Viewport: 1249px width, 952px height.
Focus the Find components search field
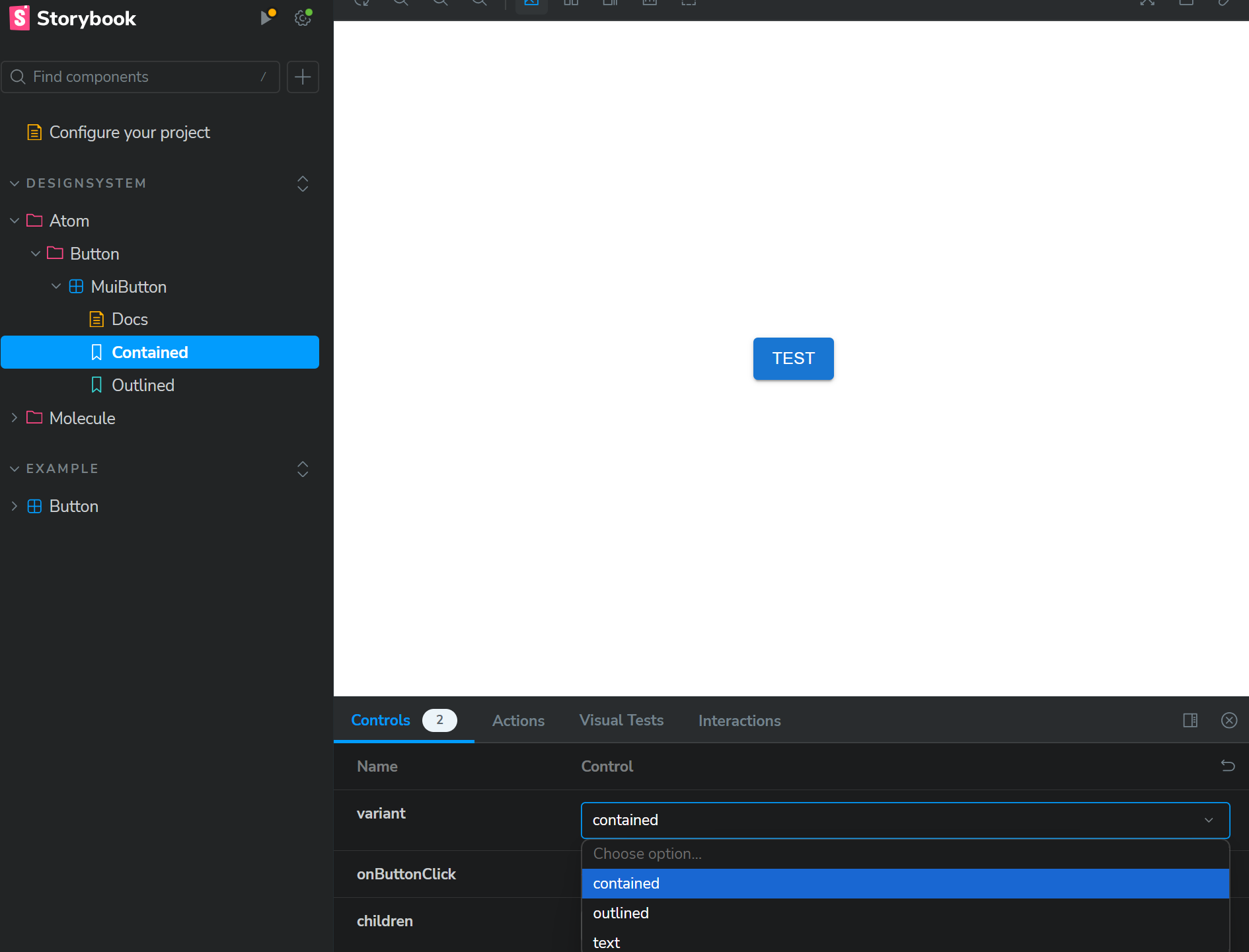[x=141, y=77]
